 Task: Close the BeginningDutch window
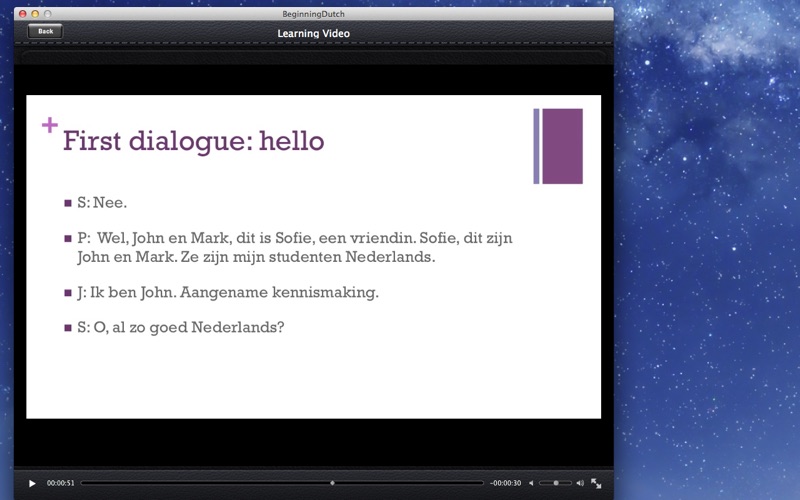click(x=22, y=14)
